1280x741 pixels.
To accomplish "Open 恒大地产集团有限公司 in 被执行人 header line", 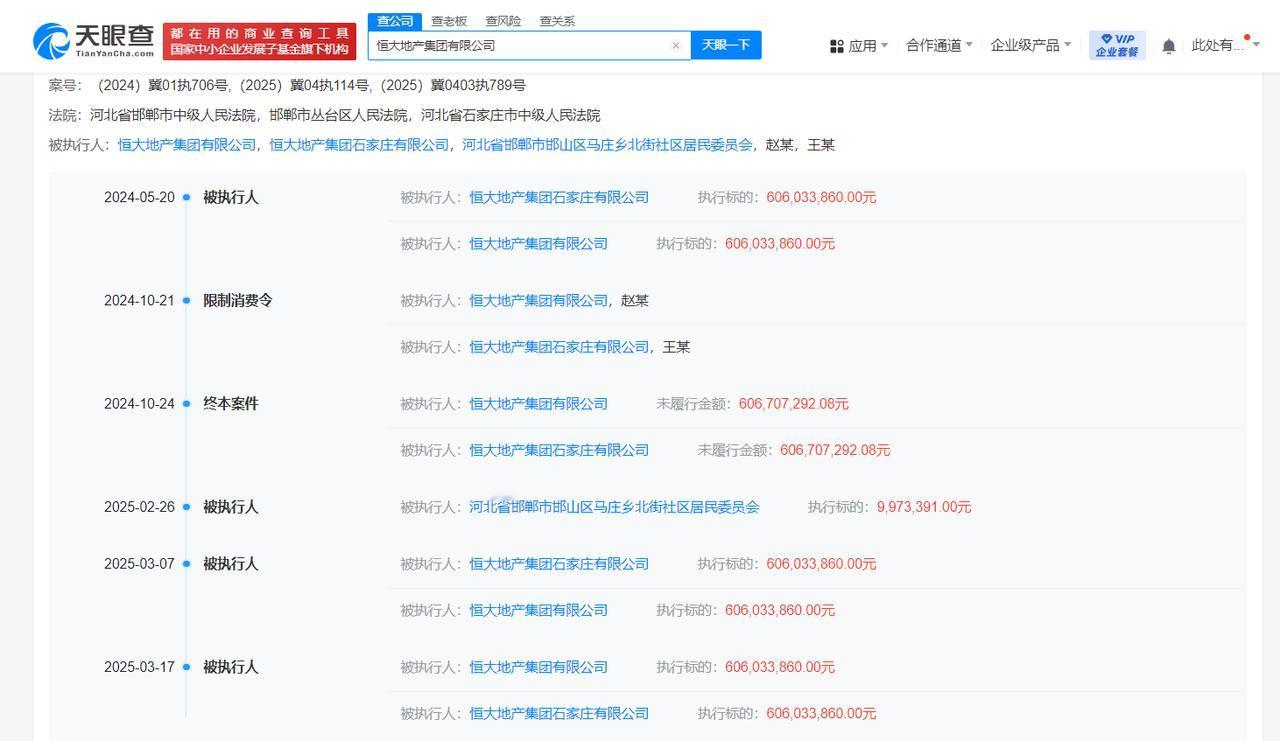I will tap(187, 145).
